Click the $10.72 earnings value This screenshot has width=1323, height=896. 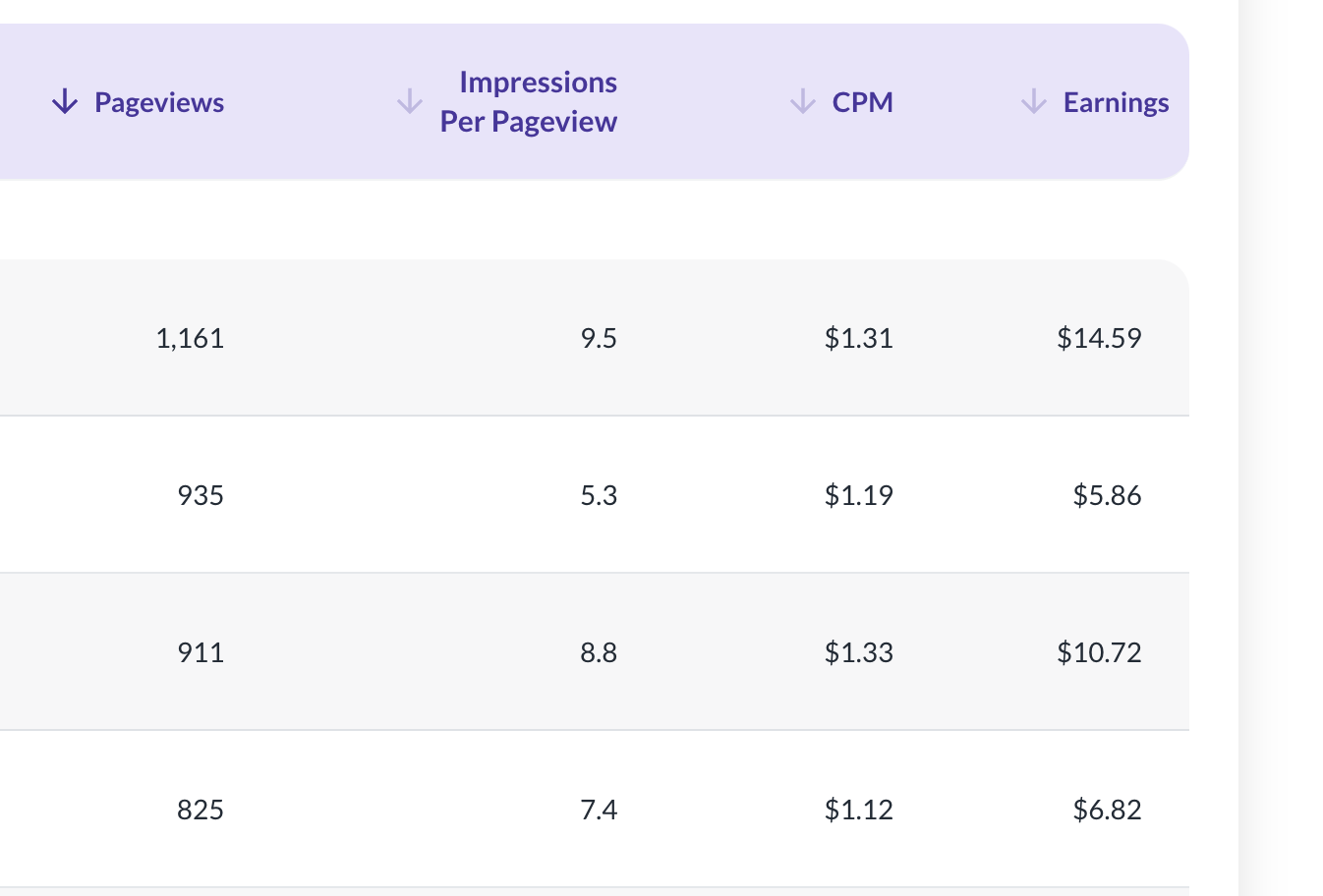click(1099, 652)
